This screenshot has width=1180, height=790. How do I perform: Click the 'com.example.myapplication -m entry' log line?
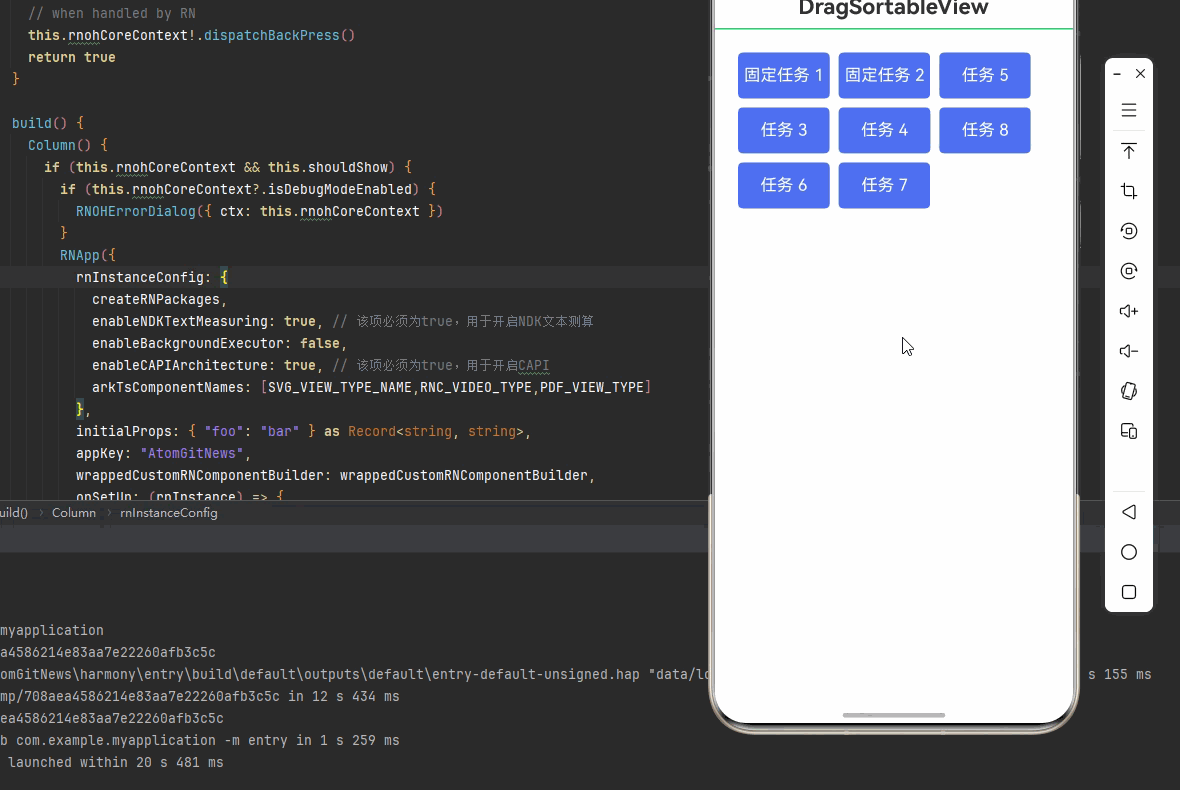(199, 741)
